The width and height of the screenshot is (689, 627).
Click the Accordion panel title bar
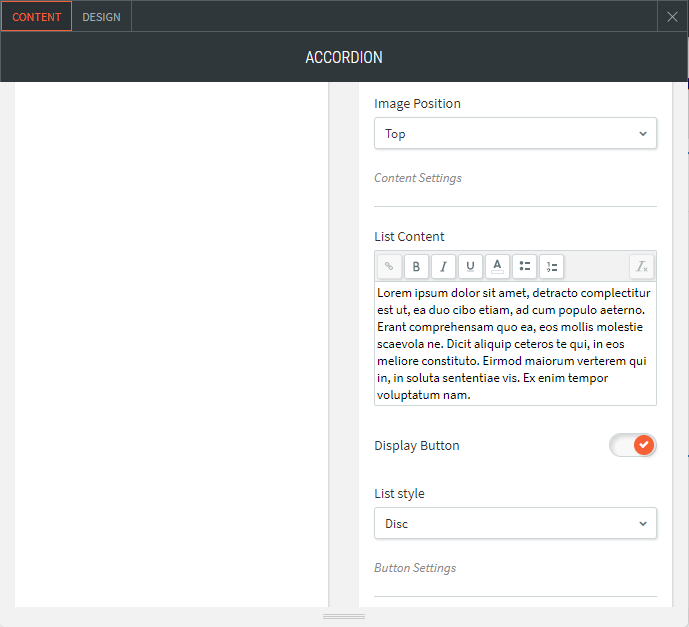click(x=344, y=58)
